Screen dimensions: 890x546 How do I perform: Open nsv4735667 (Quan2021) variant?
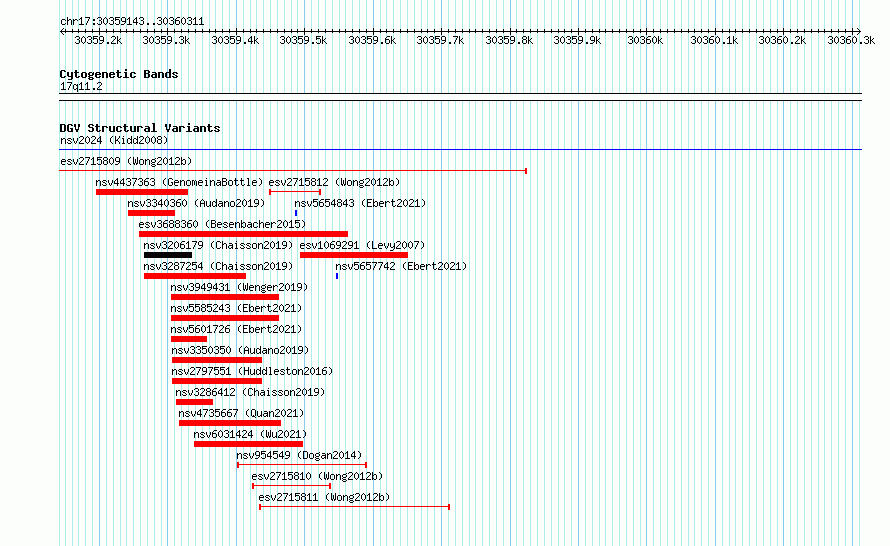tap(241, 413)
